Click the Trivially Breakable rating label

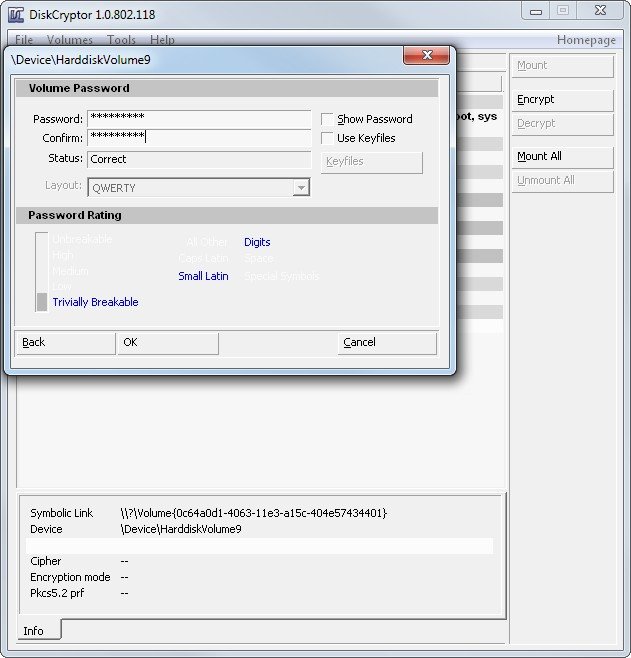point(95,302)
